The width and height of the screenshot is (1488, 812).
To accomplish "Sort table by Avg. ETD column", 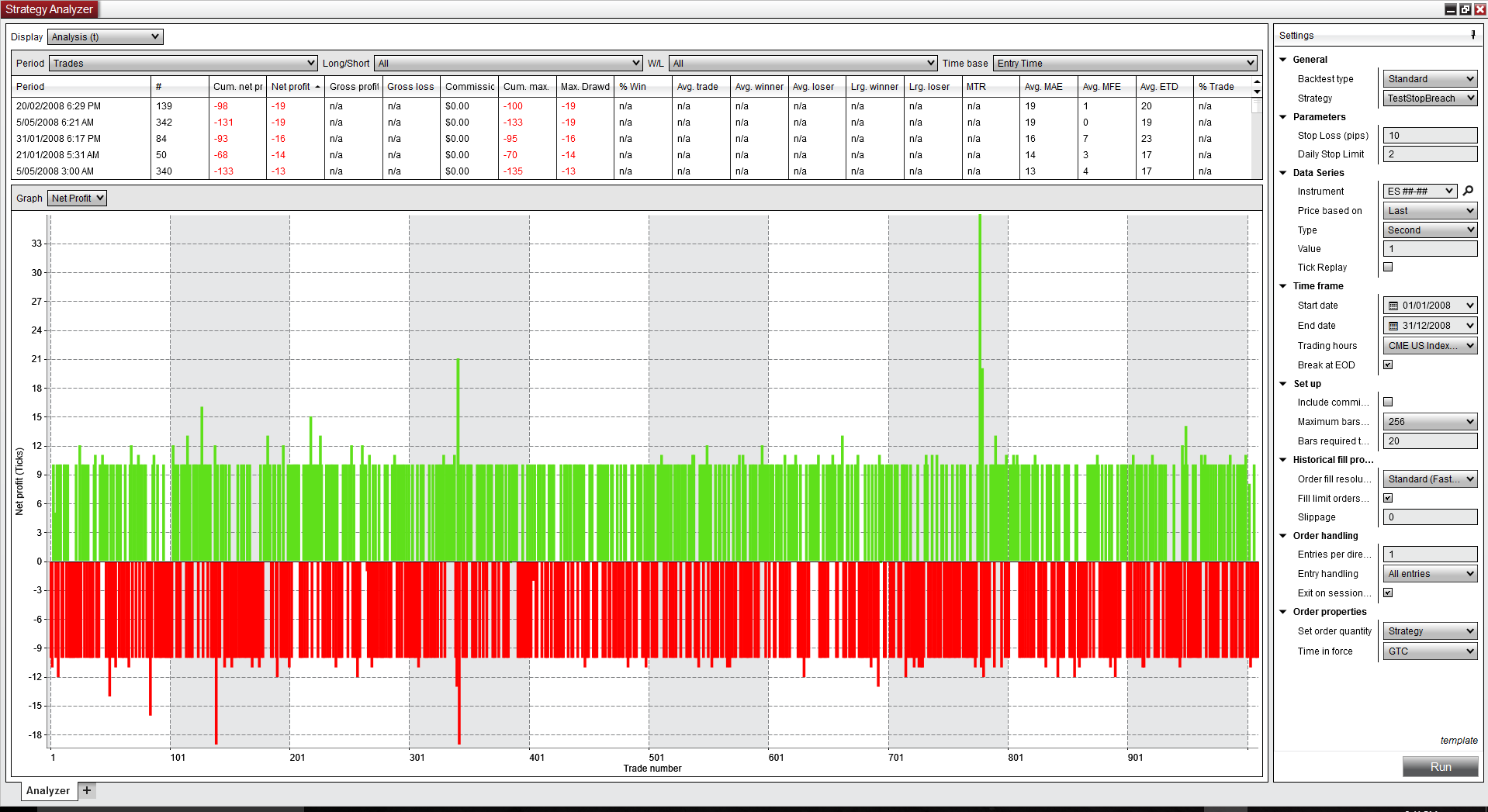I will (1164, 87).
